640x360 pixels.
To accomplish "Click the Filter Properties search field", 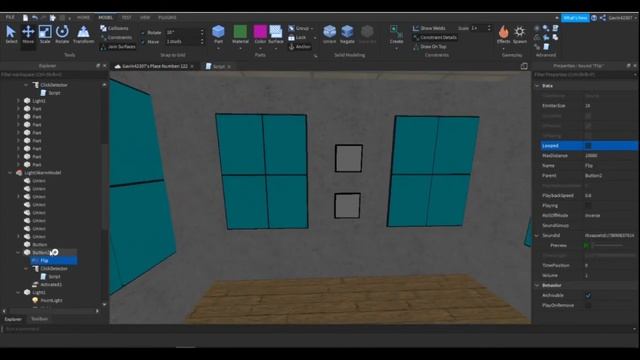I will tap(584, 75).
